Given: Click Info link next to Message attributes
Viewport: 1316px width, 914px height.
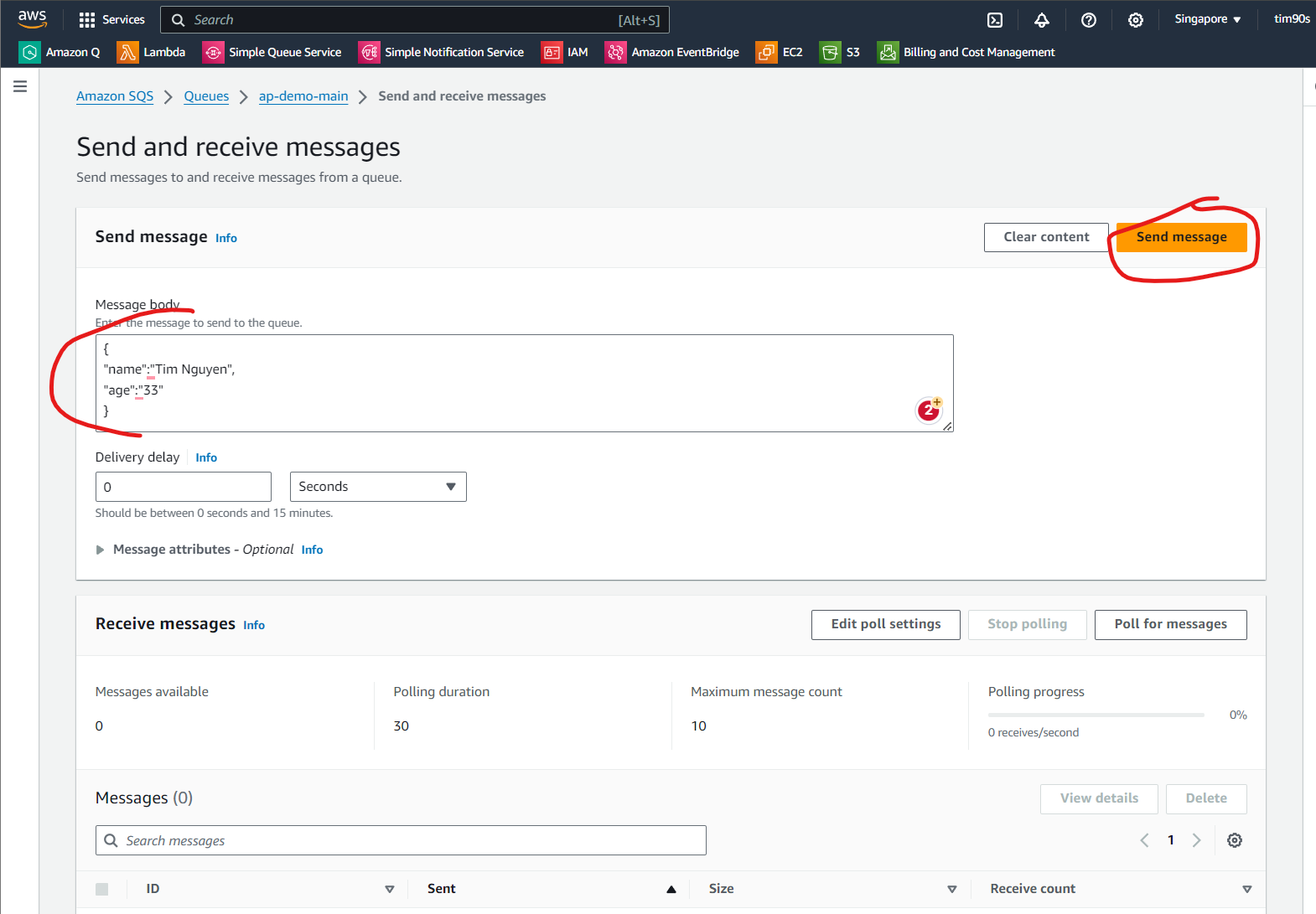Looking at the screenshot, I should [312, 550].
